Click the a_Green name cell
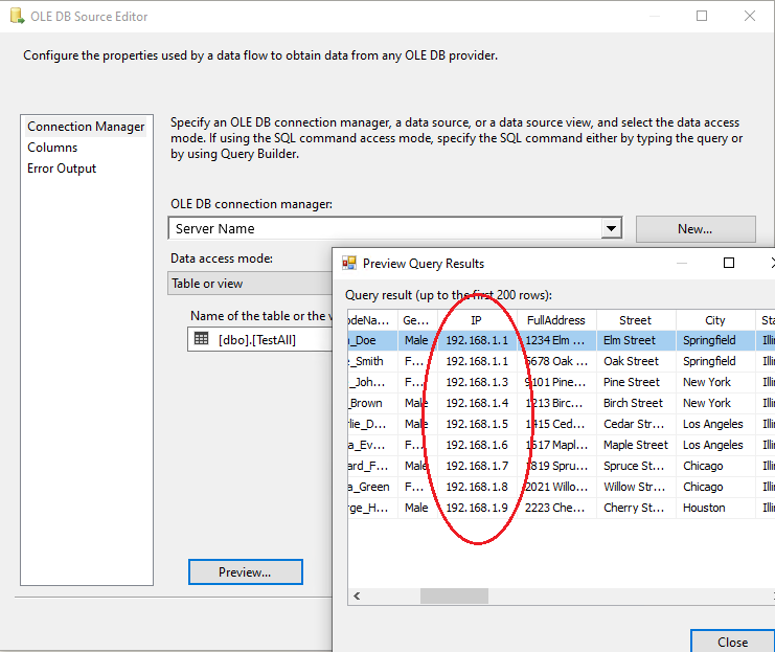Viewport: 775px width, 652px height. (373, 487)
